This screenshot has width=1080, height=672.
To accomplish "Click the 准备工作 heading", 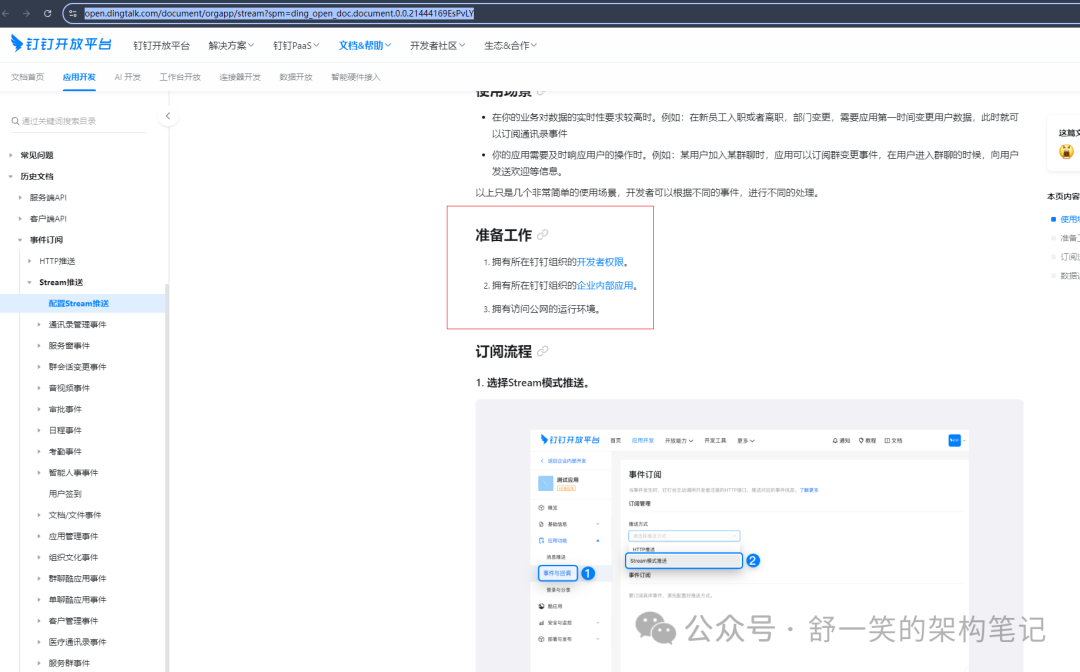I will click(503, 235).
